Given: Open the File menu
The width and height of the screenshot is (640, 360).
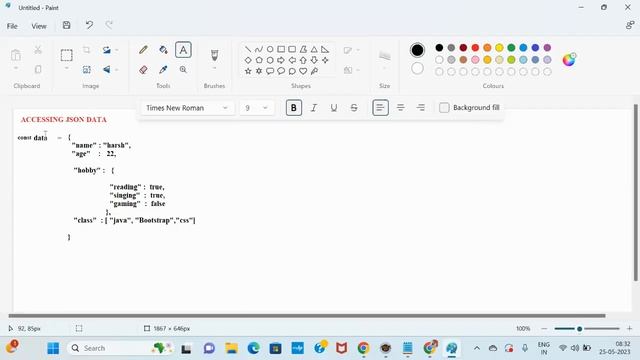Looking at the screenshot, I should 12,26.
